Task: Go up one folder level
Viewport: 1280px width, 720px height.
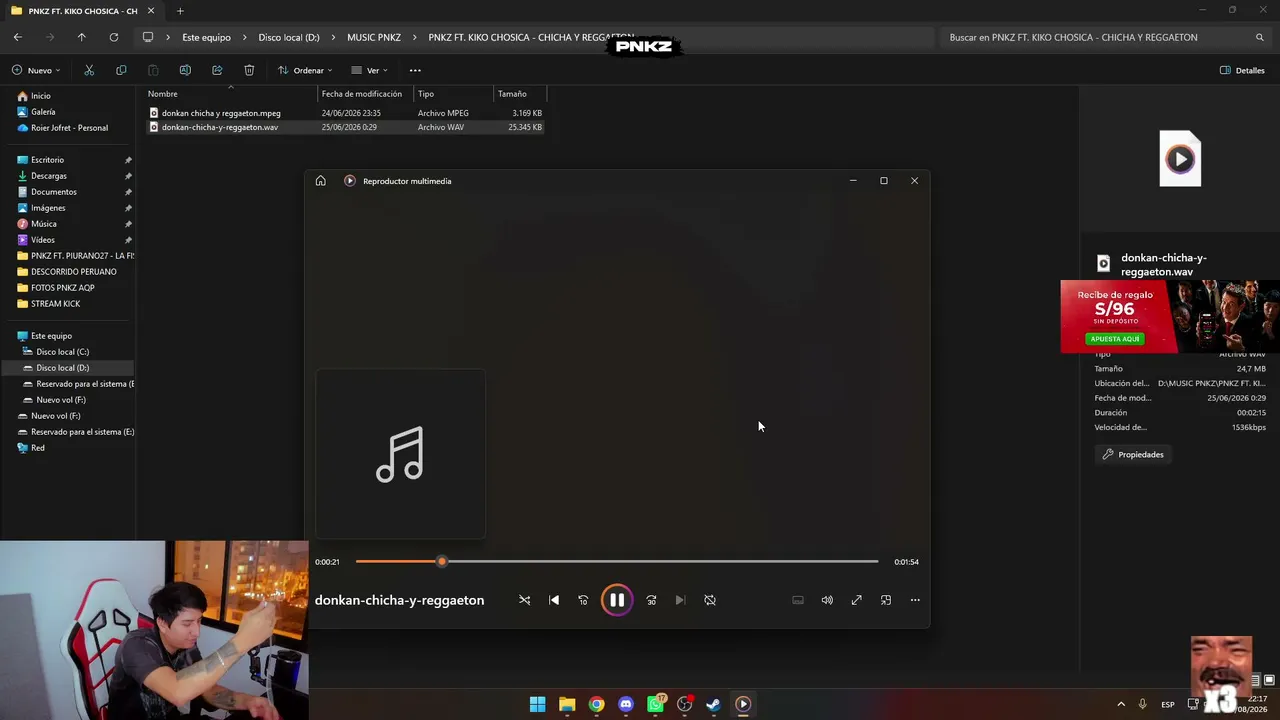Action: tap(82, 37)
